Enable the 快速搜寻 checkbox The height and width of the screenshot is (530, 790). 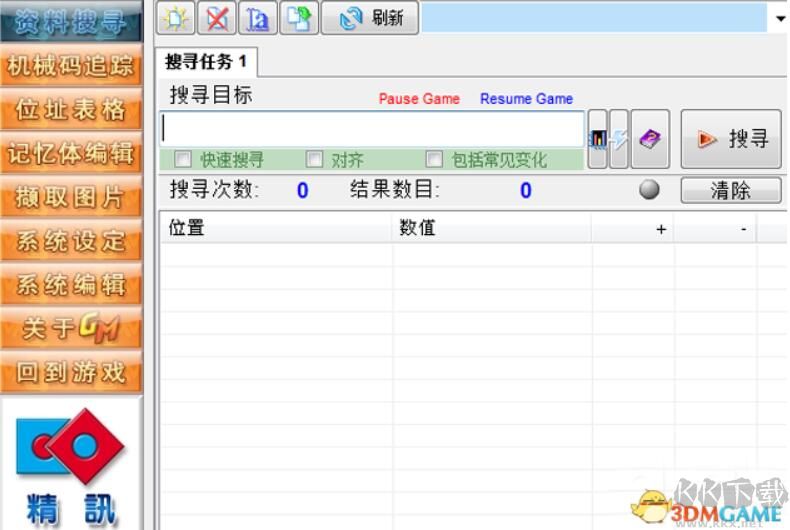(182, 160)
